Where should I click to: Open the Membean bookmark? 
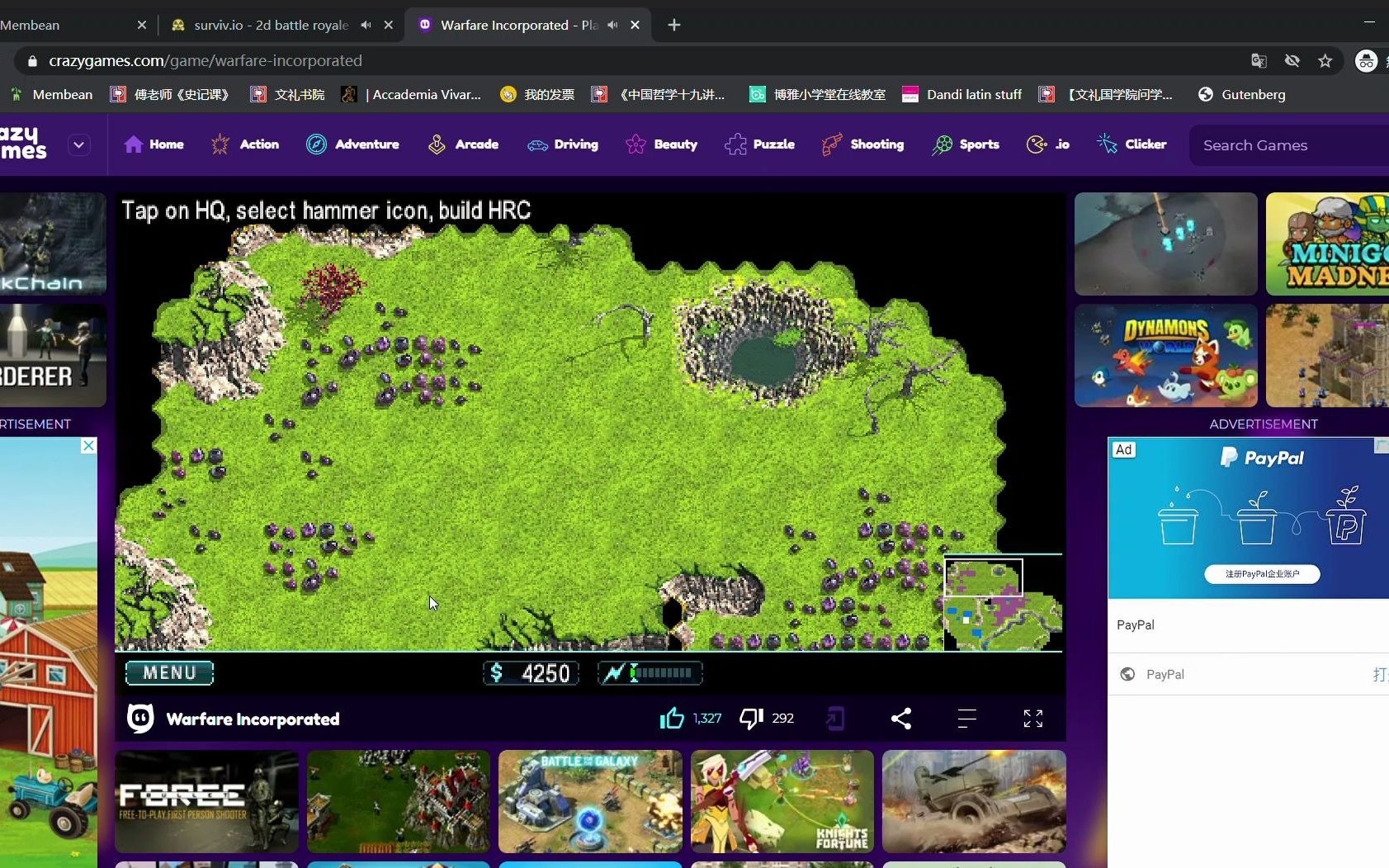coord(51,94)
